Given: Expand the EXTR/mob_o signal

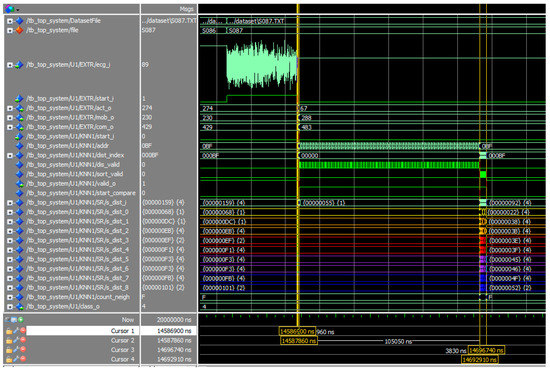Looking at the screenshot, I should [x=10, y=118].
